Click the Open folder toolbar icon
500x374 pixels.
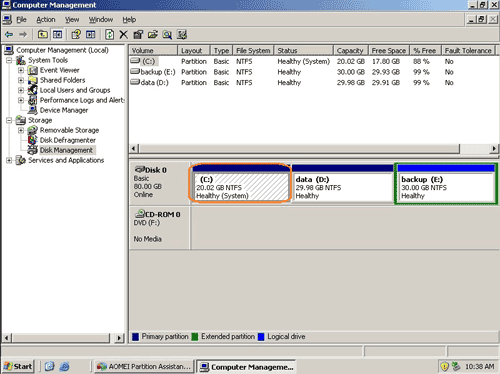coord(153,34)
